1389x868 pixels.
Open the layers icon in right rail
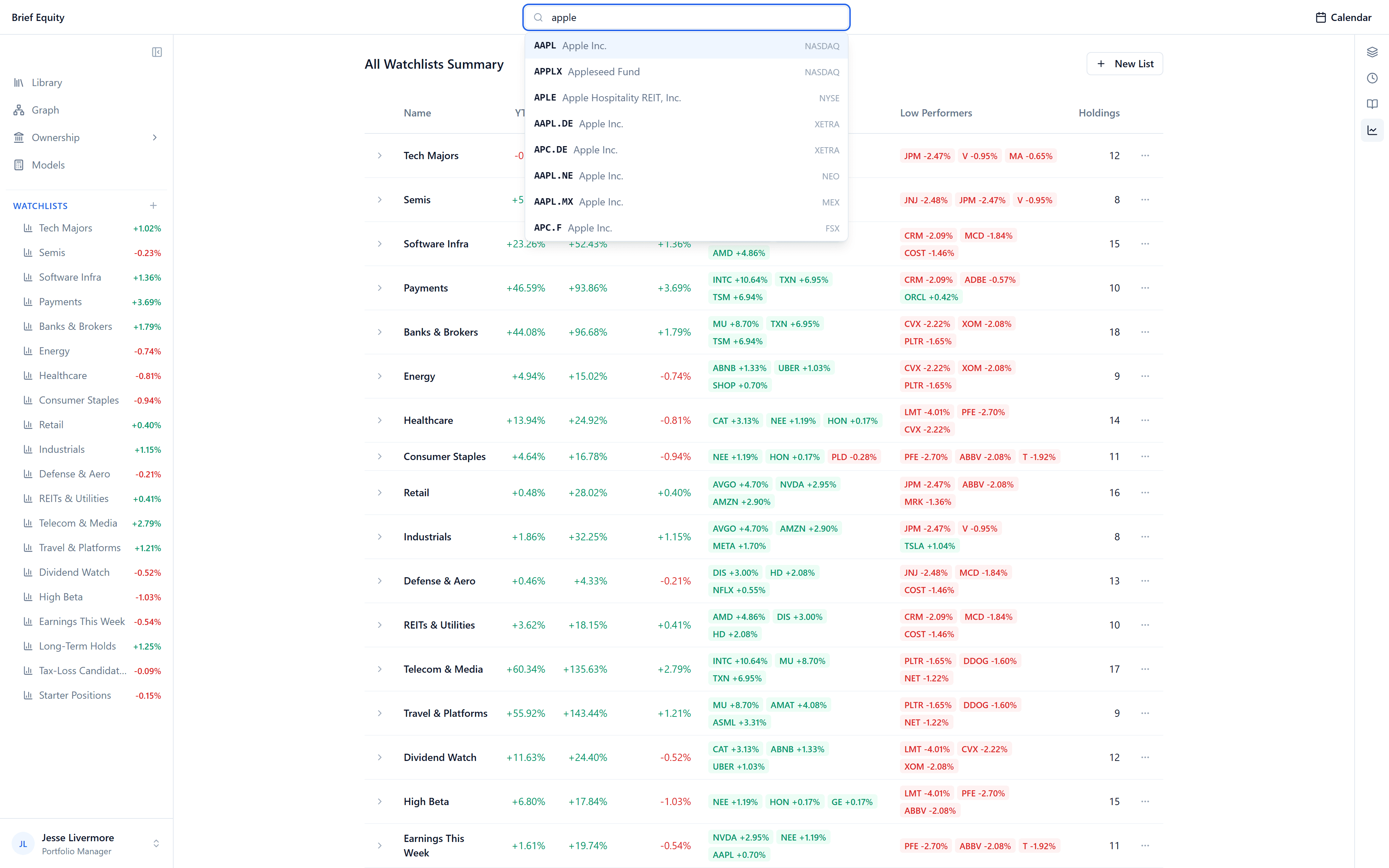click(x=1372, y=52)
